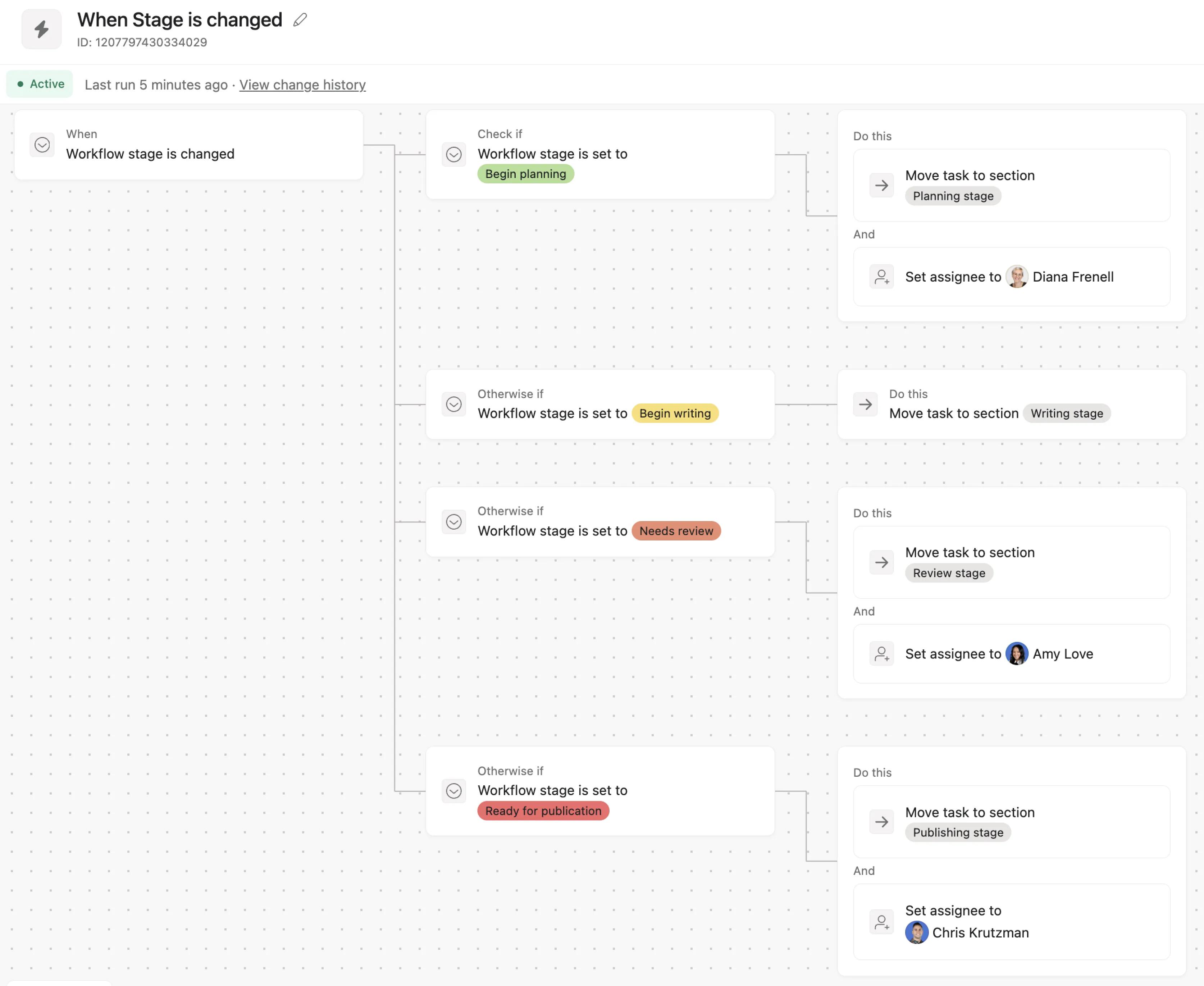The height and width of the screenshot is (986, 1204).
Task: Click the arrow icon beside Review stage action
Action: click(x=881, y=562)
